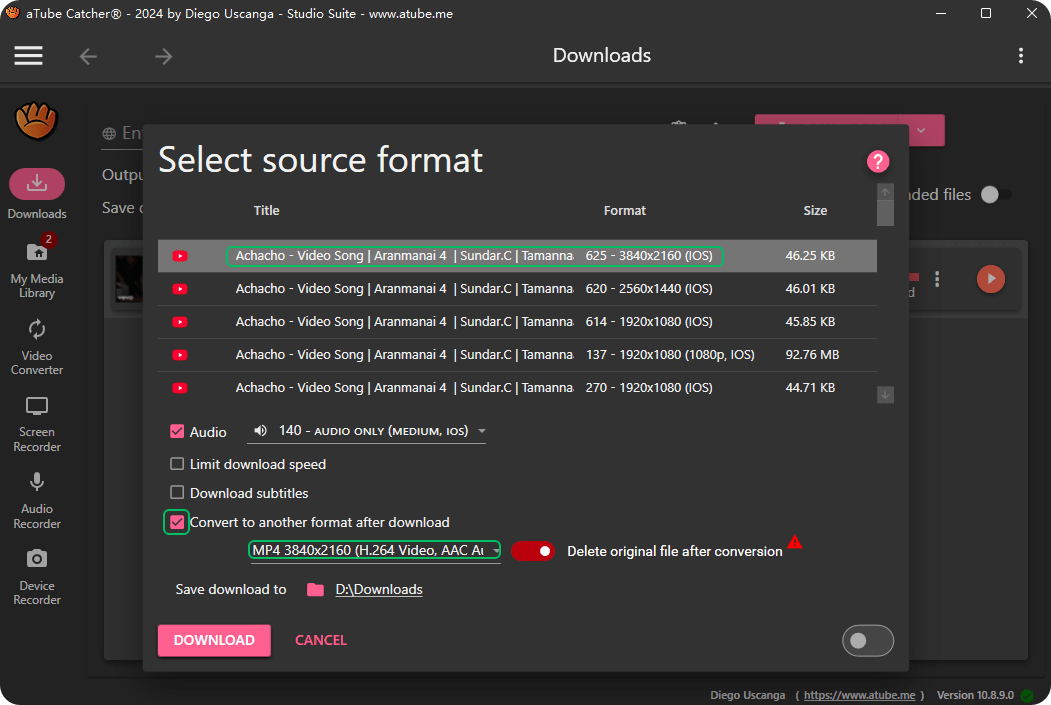Select the 620 - 2560x1440 format row
Image resolution: width=1051 pixels, height=705 pixels.
pos(517,289)
